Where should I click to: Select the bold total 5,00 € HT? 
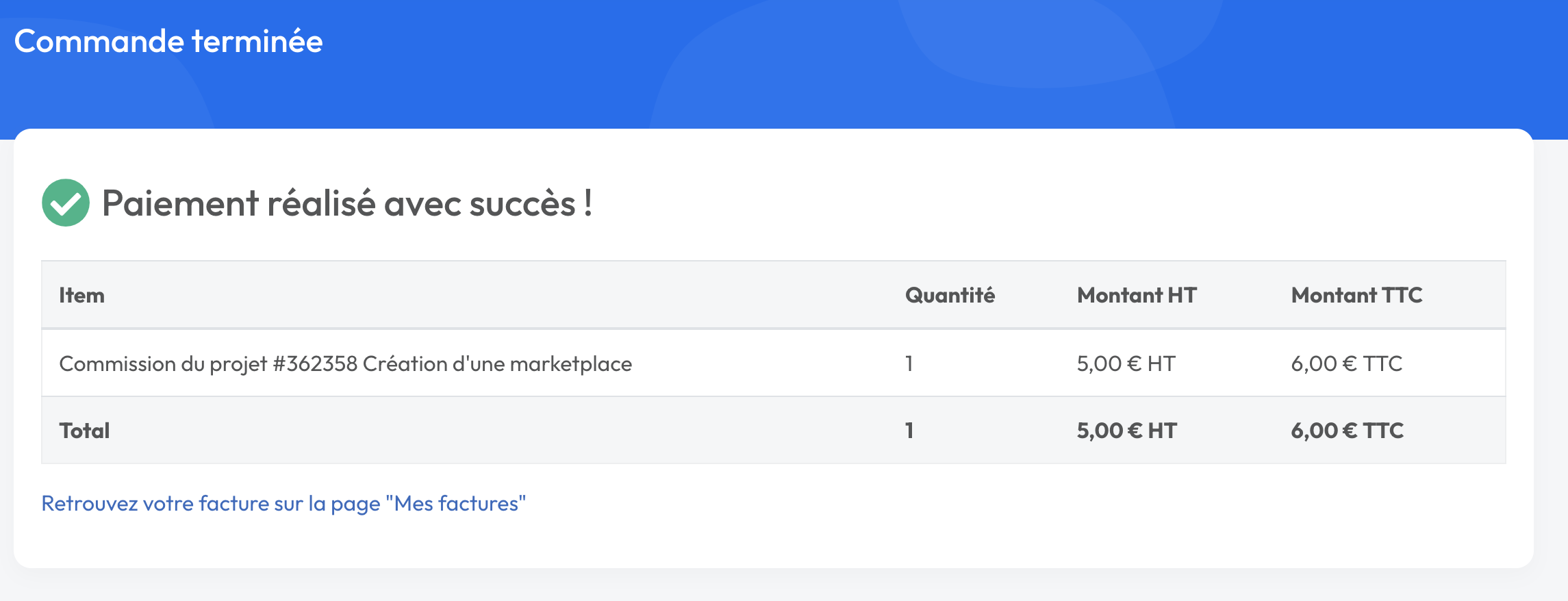[x=1126, y=431]
